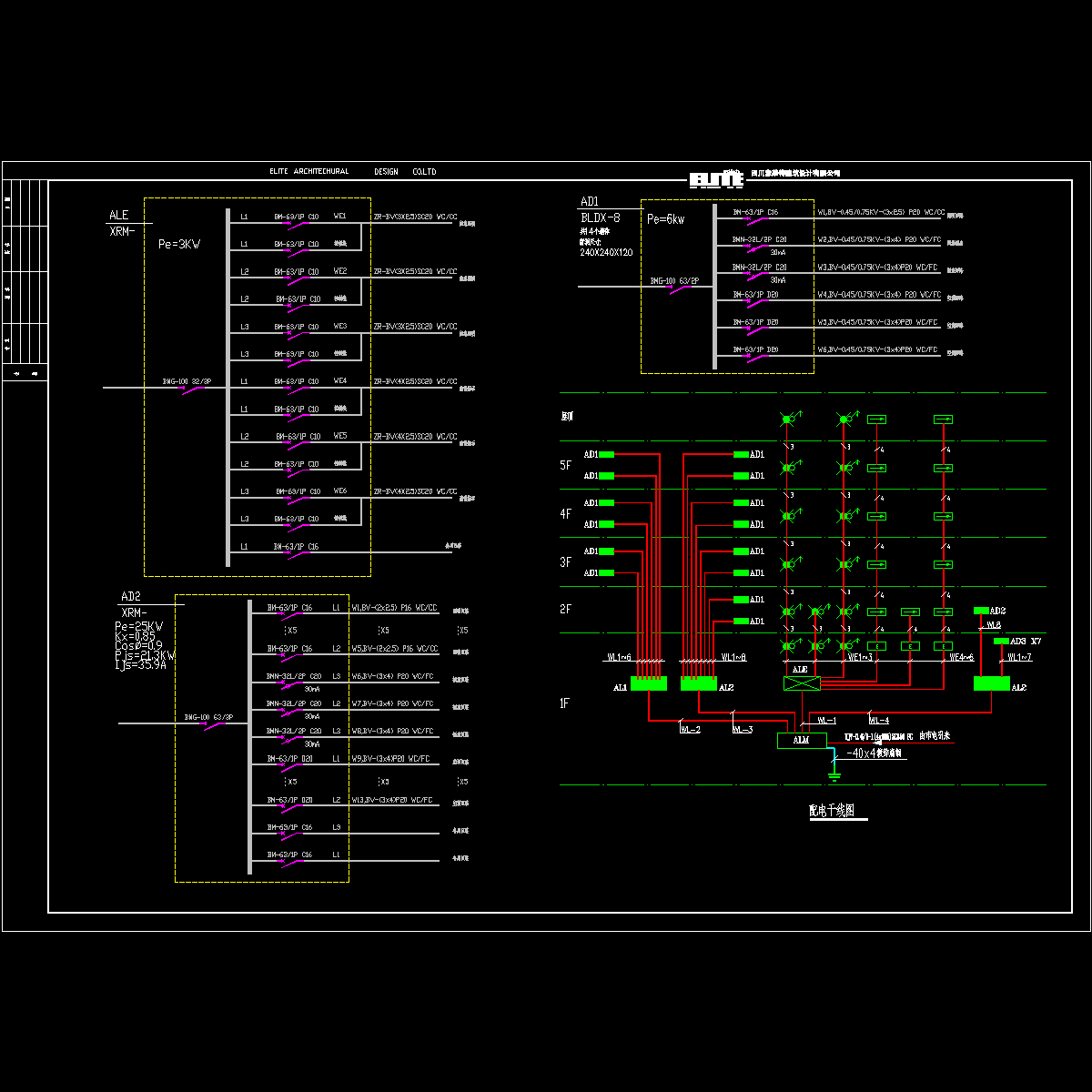1092x1092 pixels.
Task: Click the Pe=3KW label in ALE panel
Action: point(179,244)
